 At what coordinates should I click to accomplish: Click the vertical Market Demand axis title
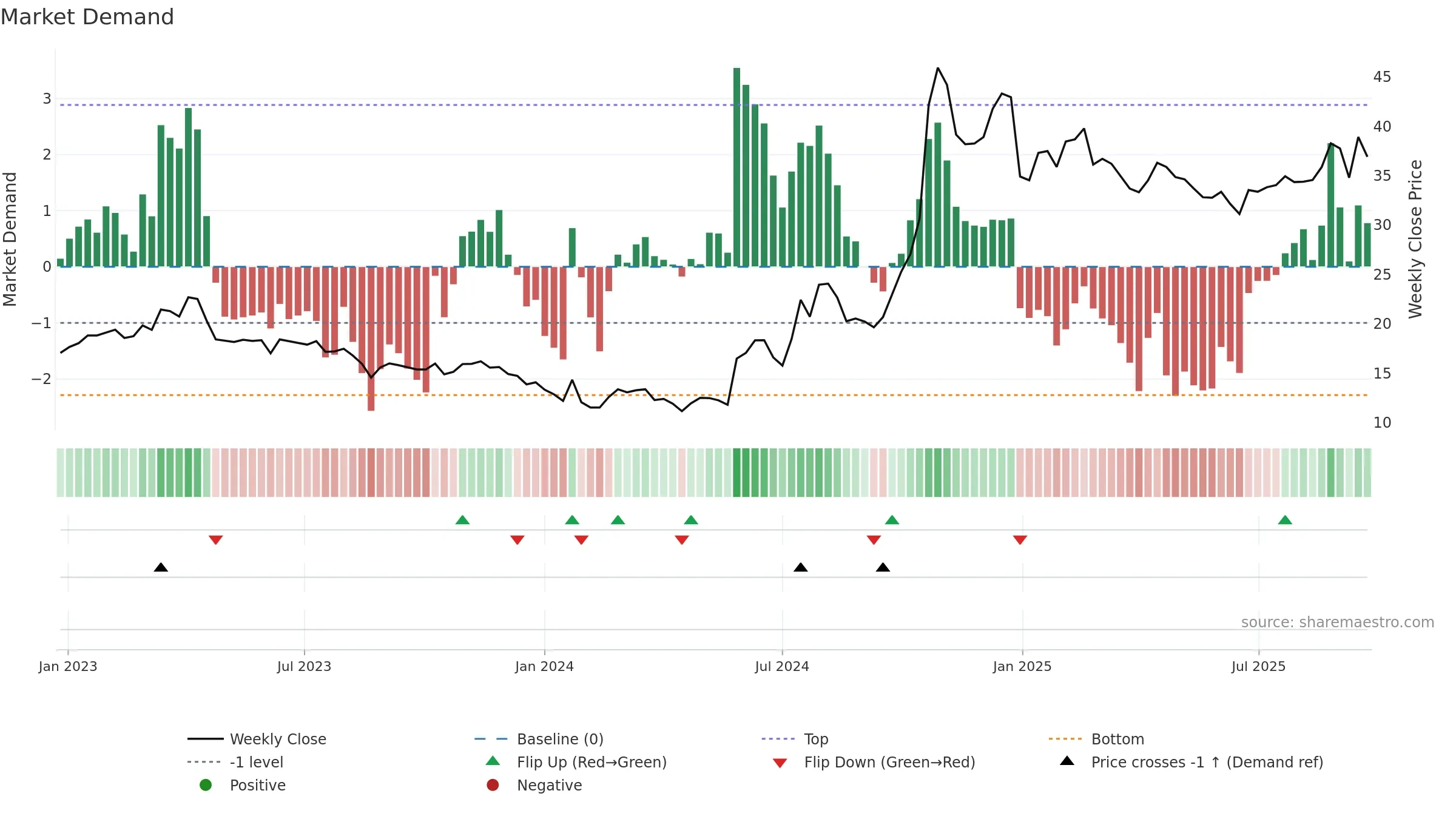tap(10, 239)
